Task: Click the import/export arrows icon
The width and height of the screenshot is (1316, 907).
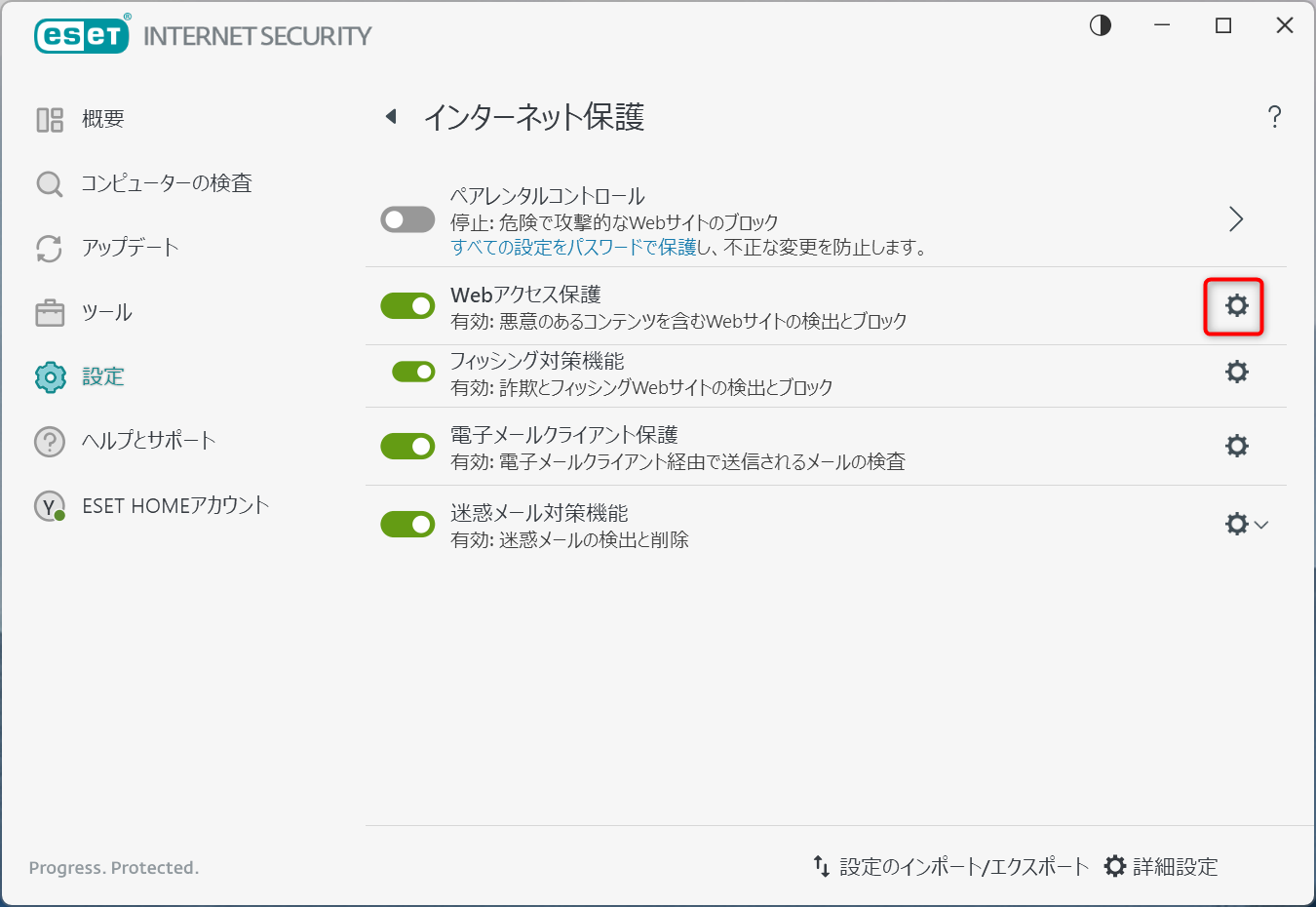Action: pyautogui.click(x=822, y=866)
